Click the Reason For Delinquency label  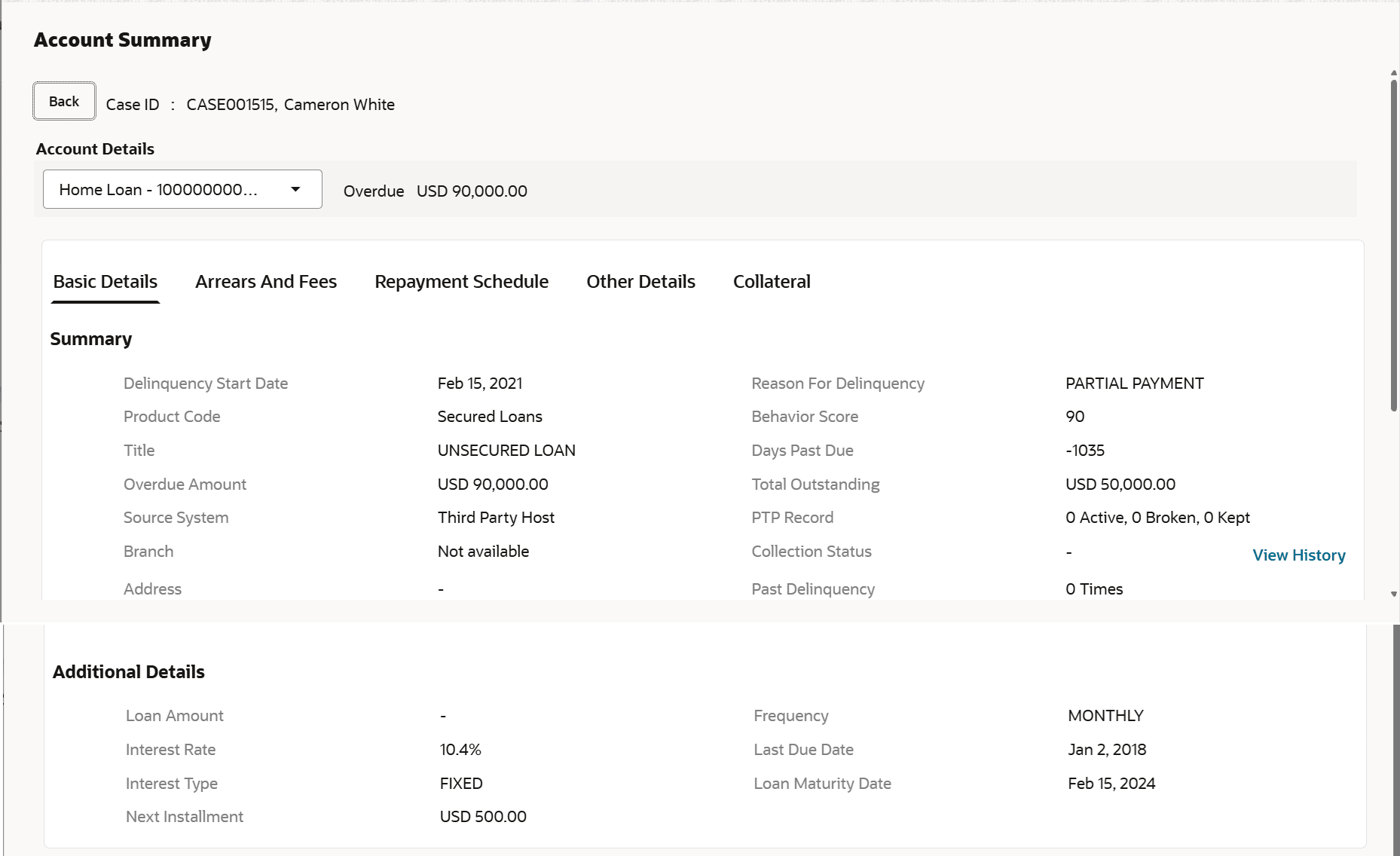[838, 384]
